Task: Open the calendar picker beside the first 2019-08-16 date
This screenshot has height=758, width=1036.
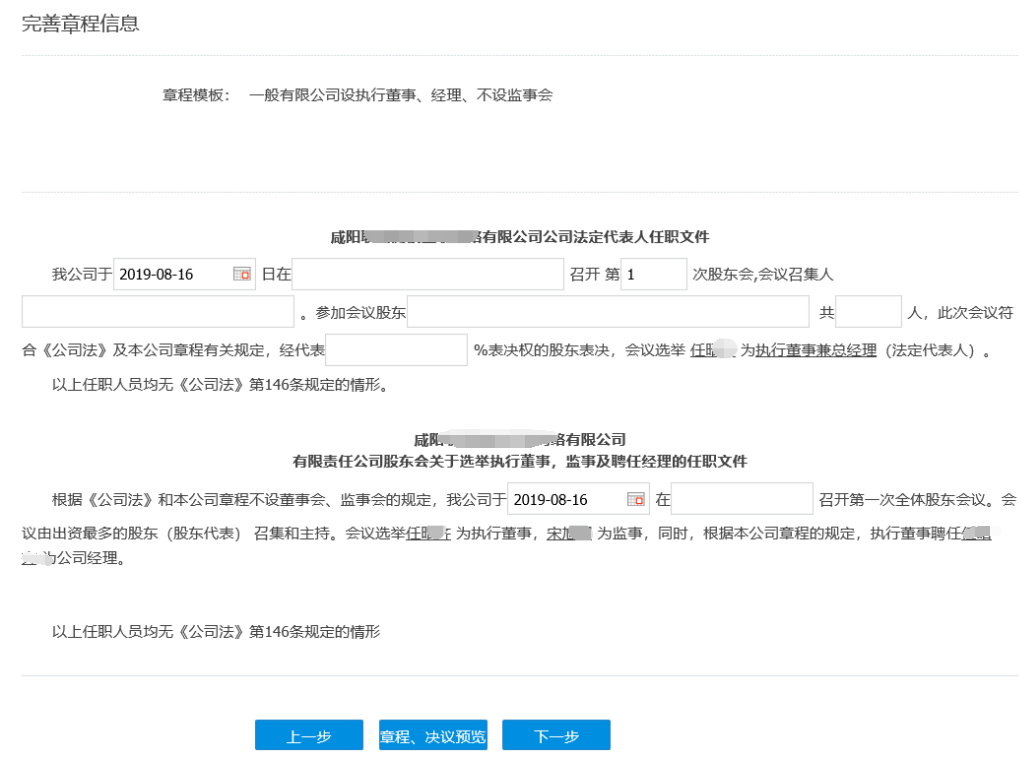Action: [240, 273]
